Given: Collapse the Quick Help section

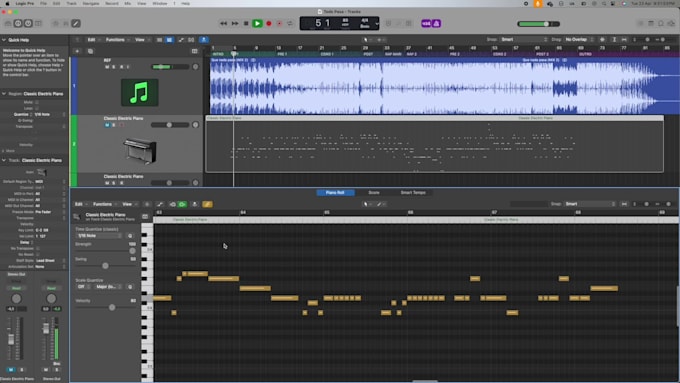Looking at the screenshot, I should 4,40.
